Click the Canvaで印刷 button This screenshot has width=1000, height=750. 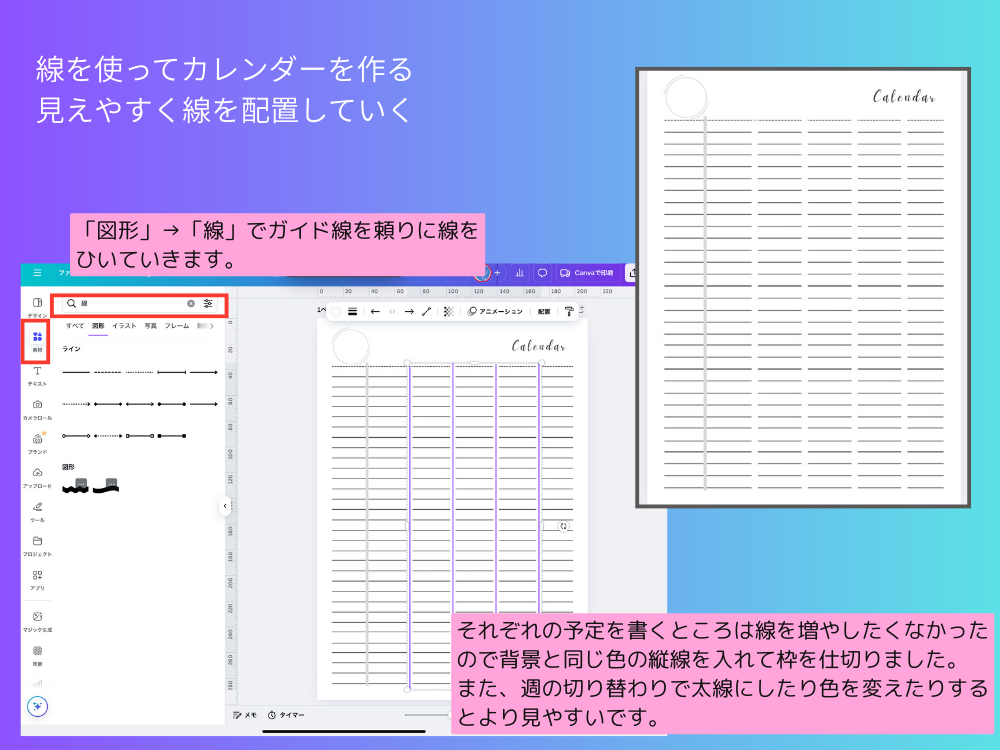588,273
